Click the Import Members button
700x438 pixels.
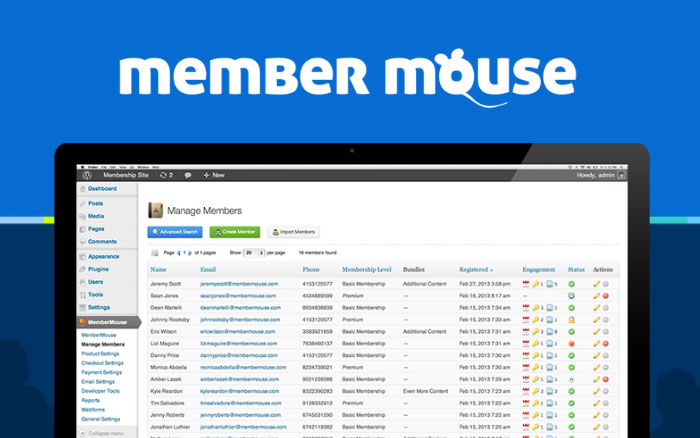(x=293, y=232)
